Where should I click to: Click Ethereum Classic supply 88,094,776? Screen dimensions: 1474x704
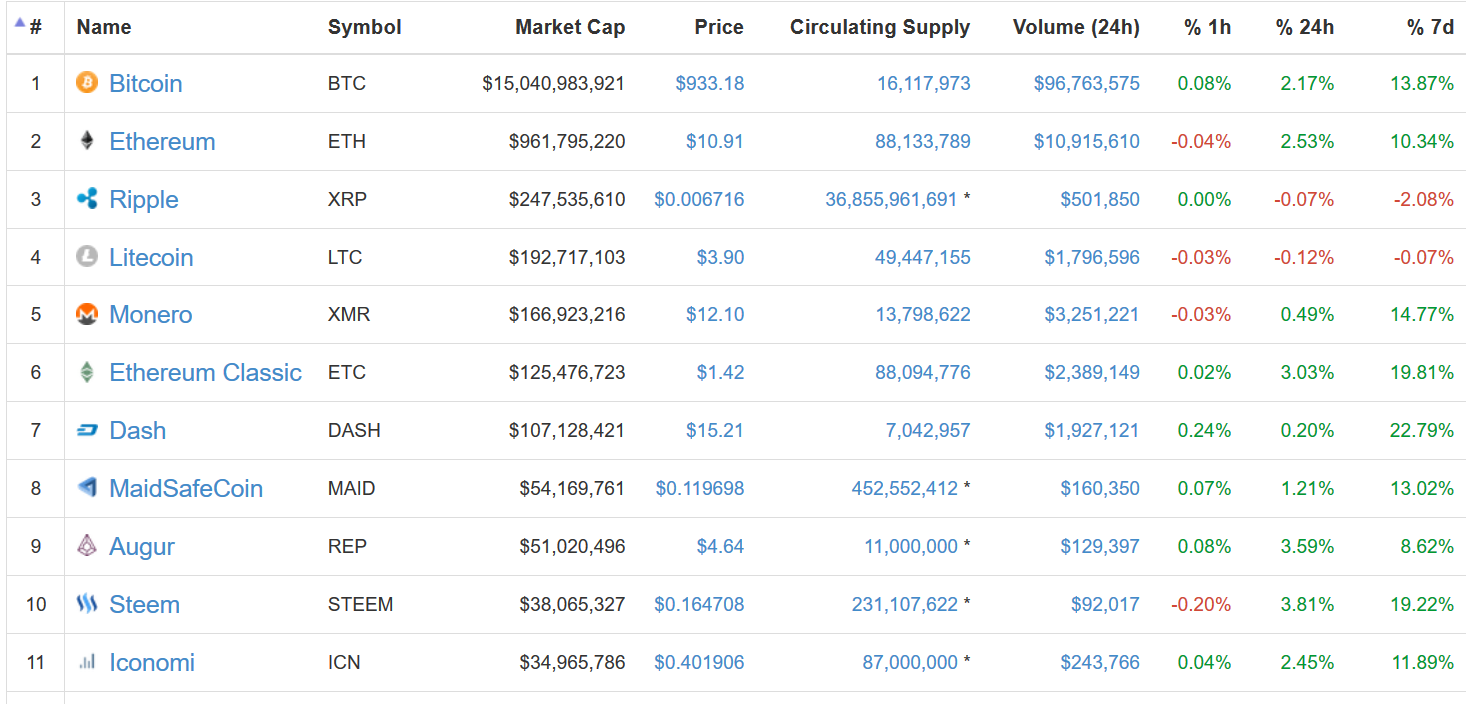pos(923,372)
